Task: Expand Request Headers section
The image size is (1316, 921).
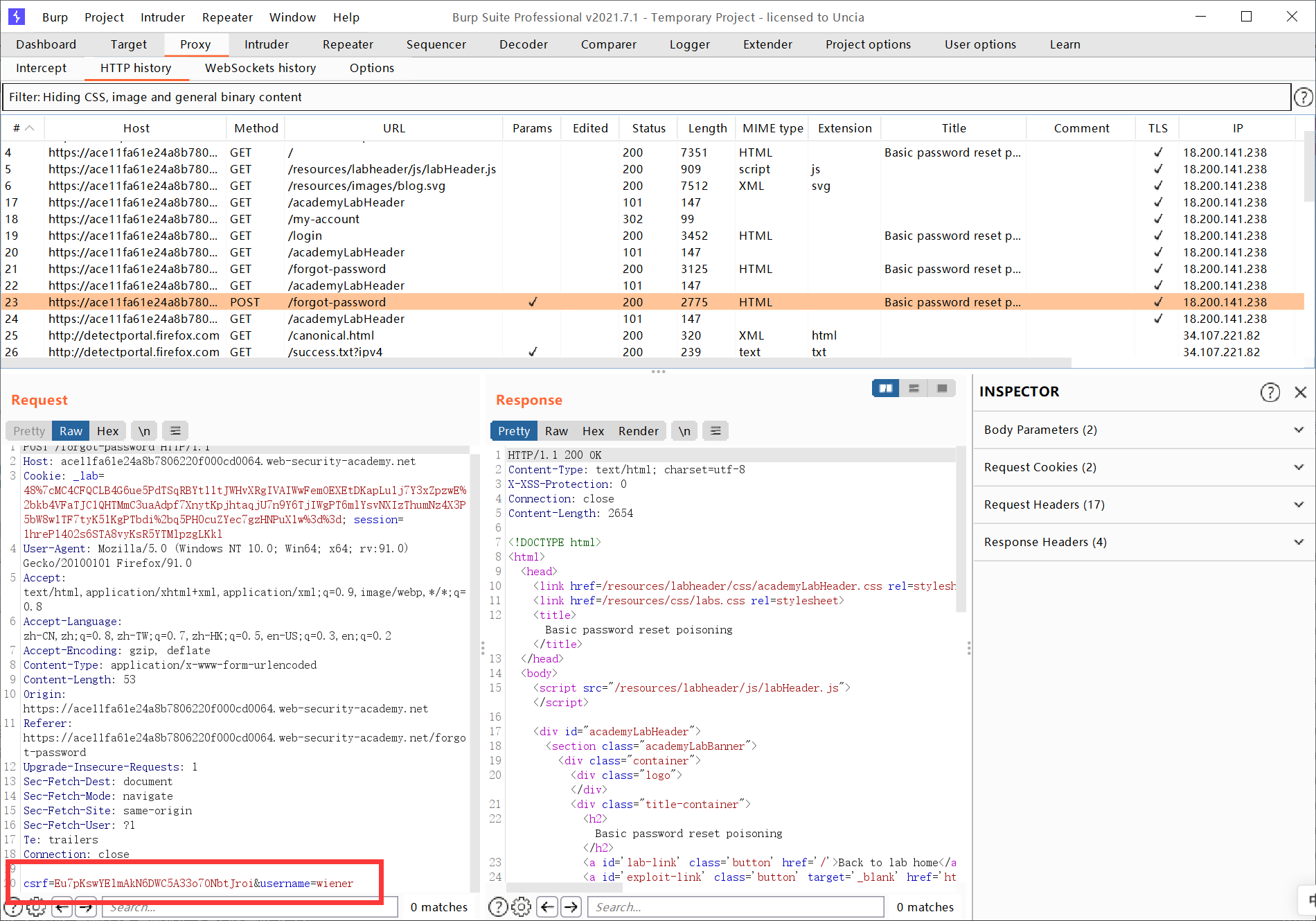Action: [x=1144, y=505]
